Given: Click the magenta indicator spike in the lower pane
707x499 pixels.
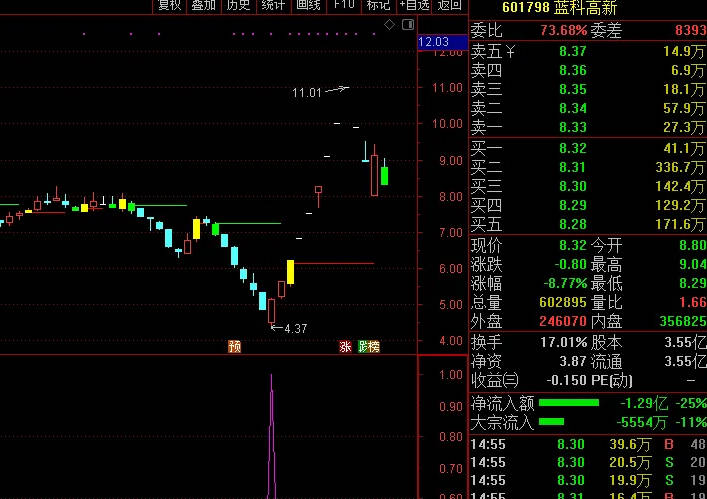Looking at the screenshot, I should tap(271, 436).
